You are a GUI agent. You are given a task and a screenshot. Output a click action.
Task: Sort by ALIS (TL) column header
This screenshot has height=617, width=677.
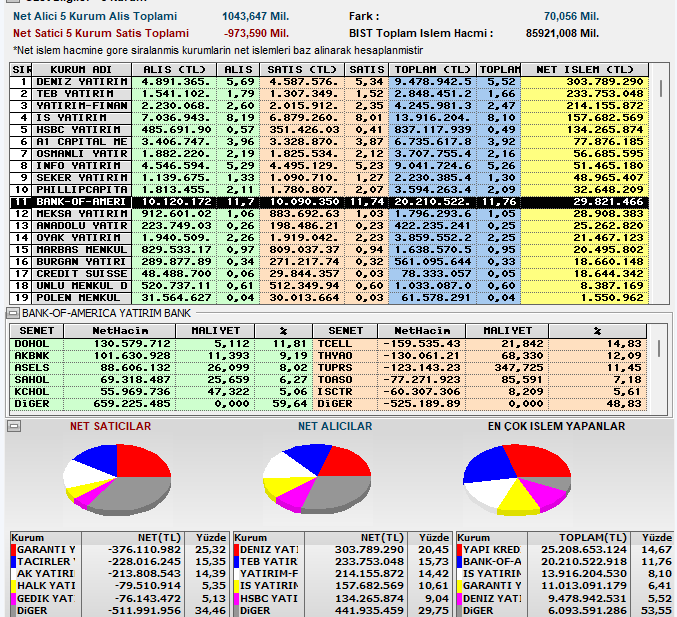pyautogui.click(x=174, y=70)
